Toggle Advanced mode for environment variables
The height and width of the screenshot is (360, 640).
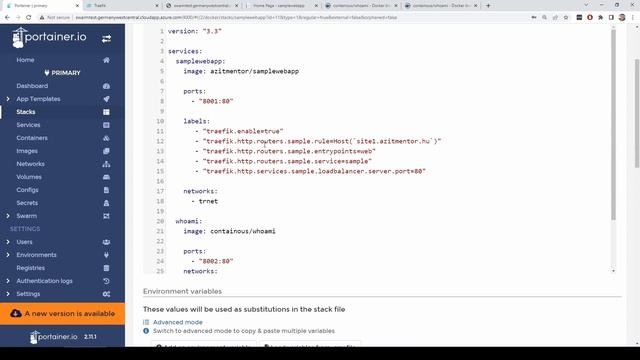pos(178,322)
